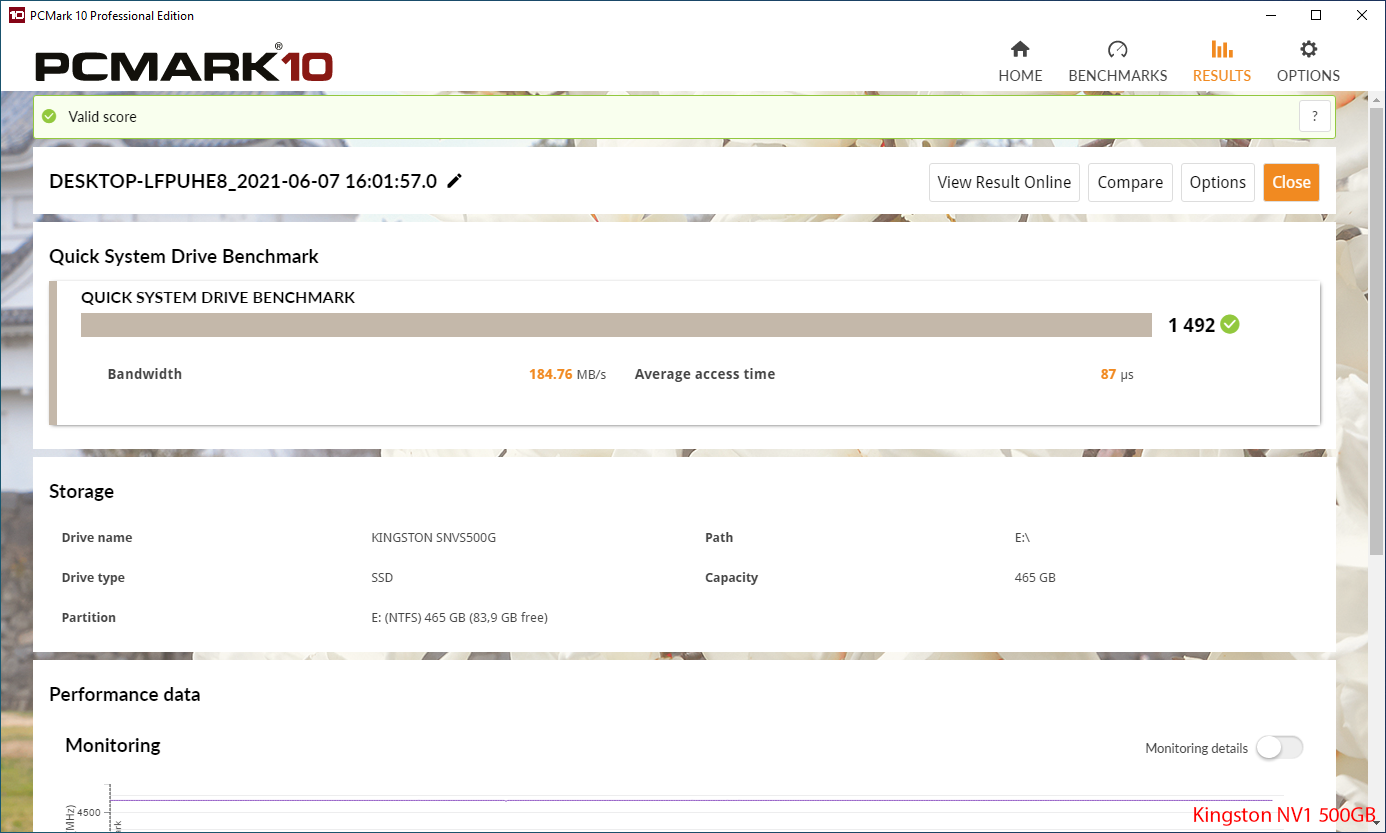
Task: Click the Quick System Drive Benchmark score bar
Action: pos(617,325)
